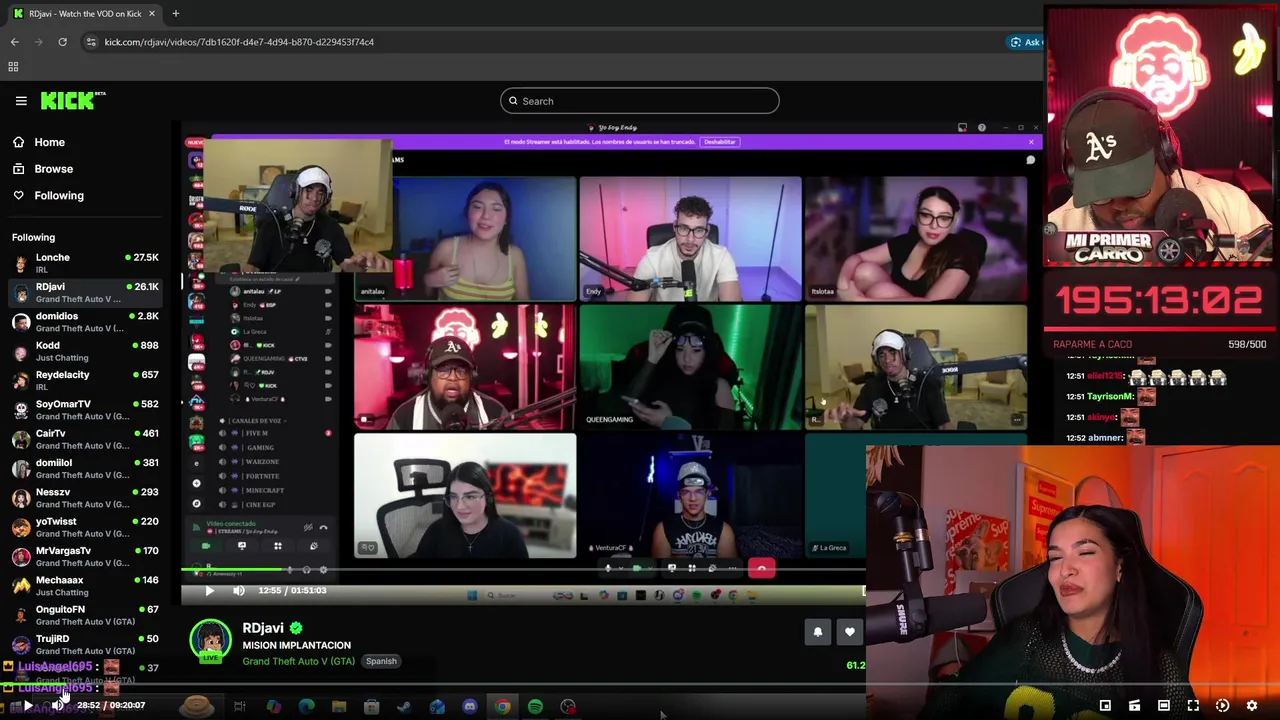Open outer player settings gear
The width and height of the screenshot is (1280, 720).
(x=1251, y=706)
